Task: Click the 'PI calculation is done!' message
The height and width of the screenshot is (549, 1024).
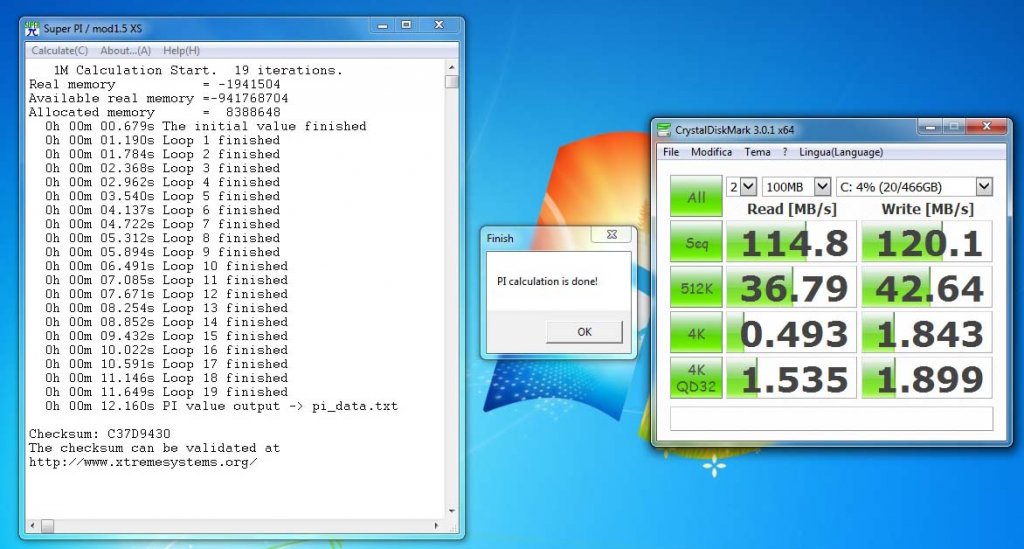Action: (x=547, y=281)
